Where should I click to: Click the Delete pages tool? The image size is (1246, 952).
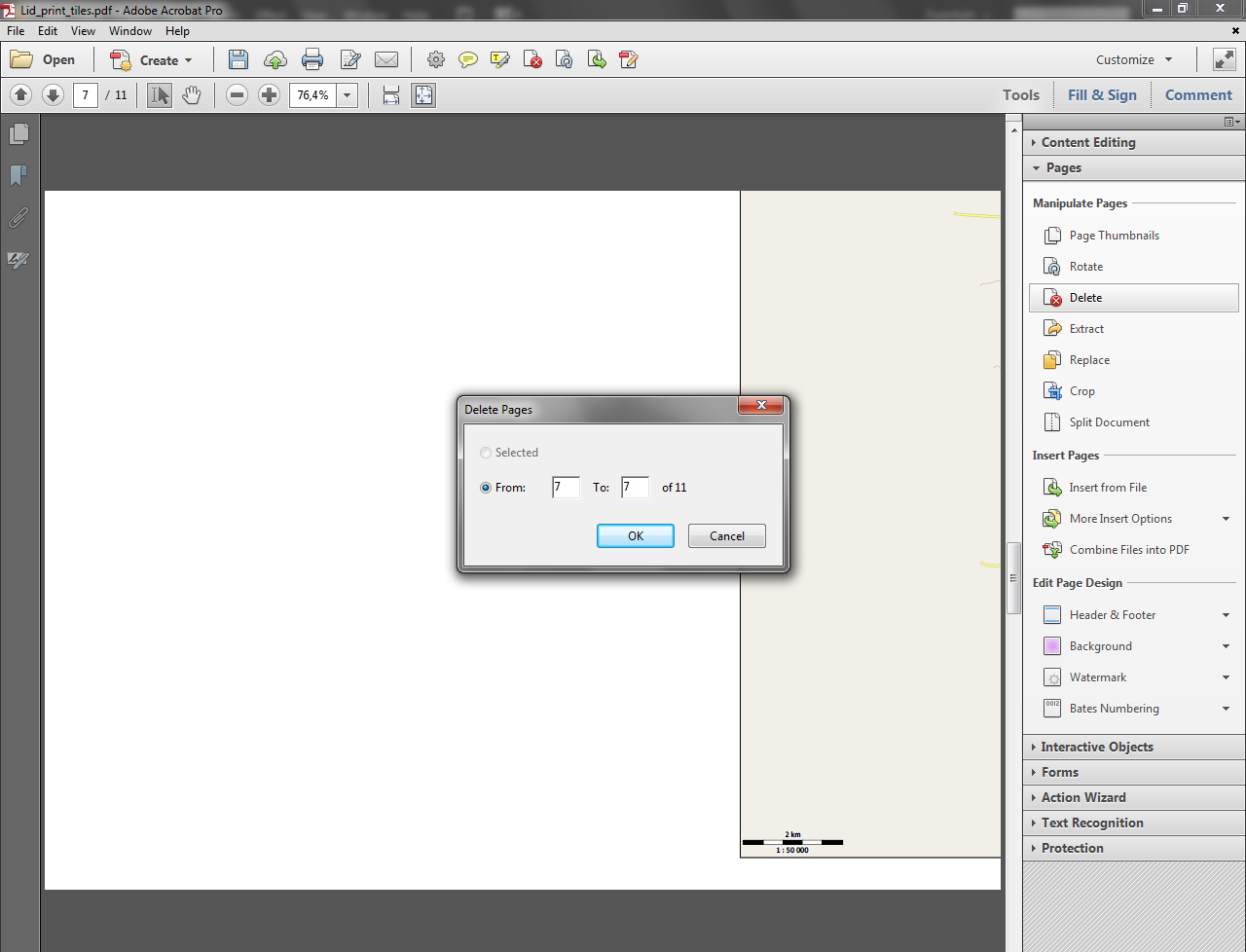pyautogui.click(x=1134, y=298)
